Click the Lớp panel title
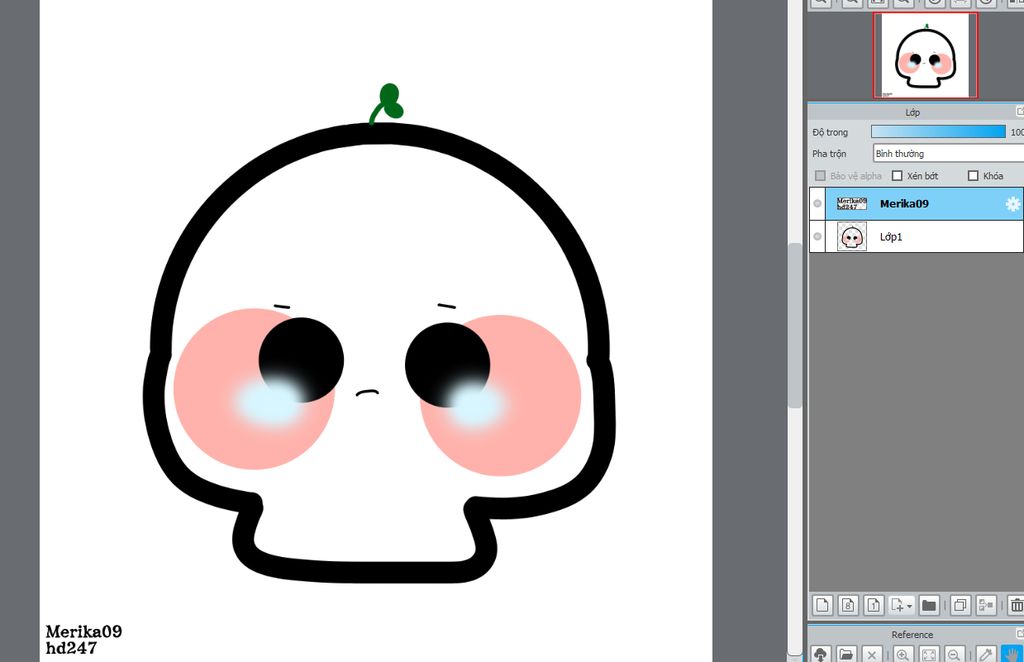Viewport: 1024px width, 662px height. (x=912, y=112)
